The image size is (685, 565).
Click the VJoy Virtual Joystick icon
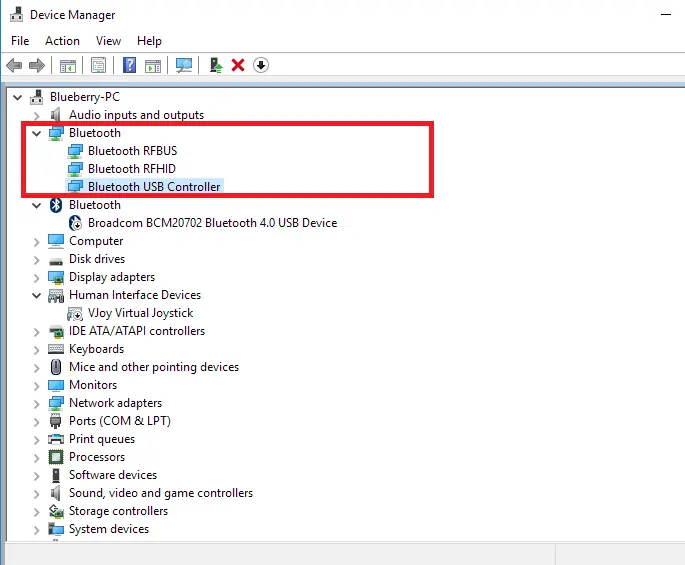click(75, 313)
